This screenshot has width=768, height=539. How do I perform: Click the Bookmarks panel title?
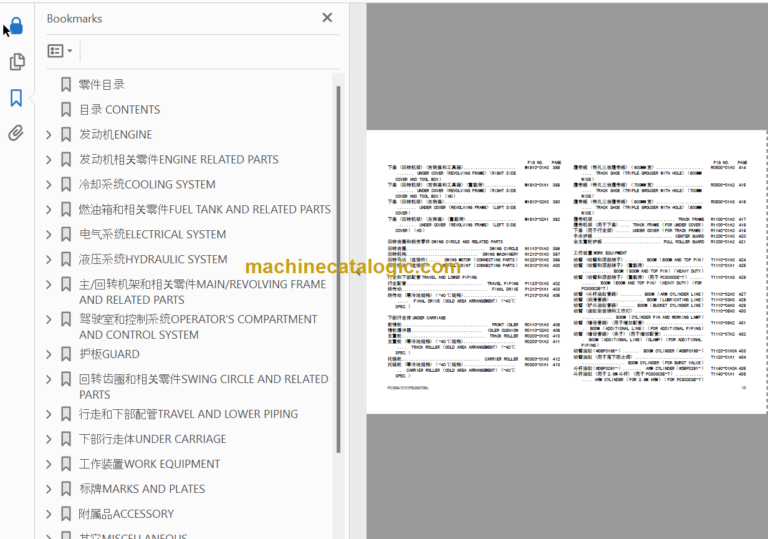(x=74, y=19)
